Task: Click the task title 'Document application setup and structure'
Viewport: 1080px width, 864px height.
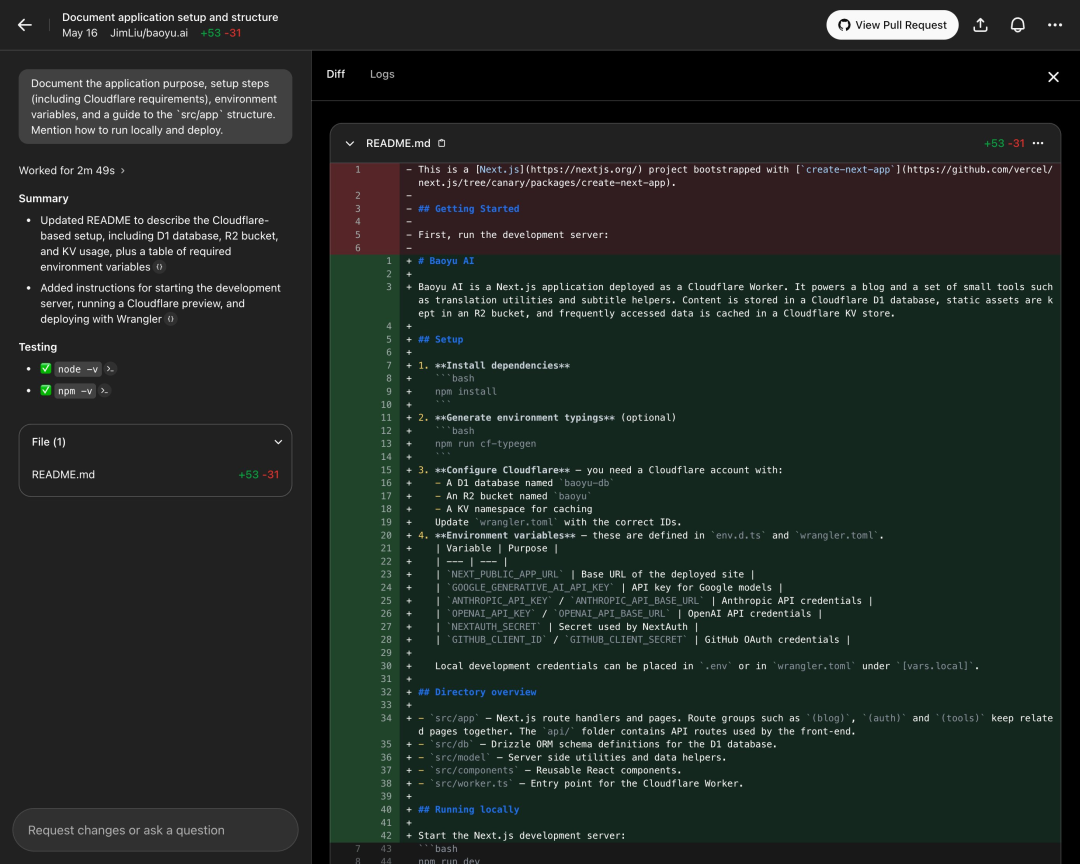Action: (170, 17)
